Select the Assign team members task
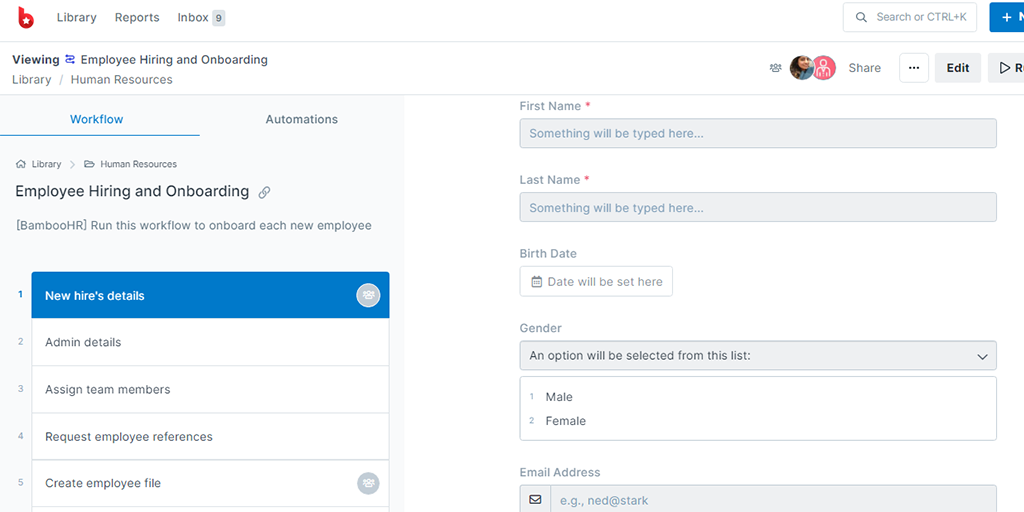 pyautogui.click(x=210, y=389)
